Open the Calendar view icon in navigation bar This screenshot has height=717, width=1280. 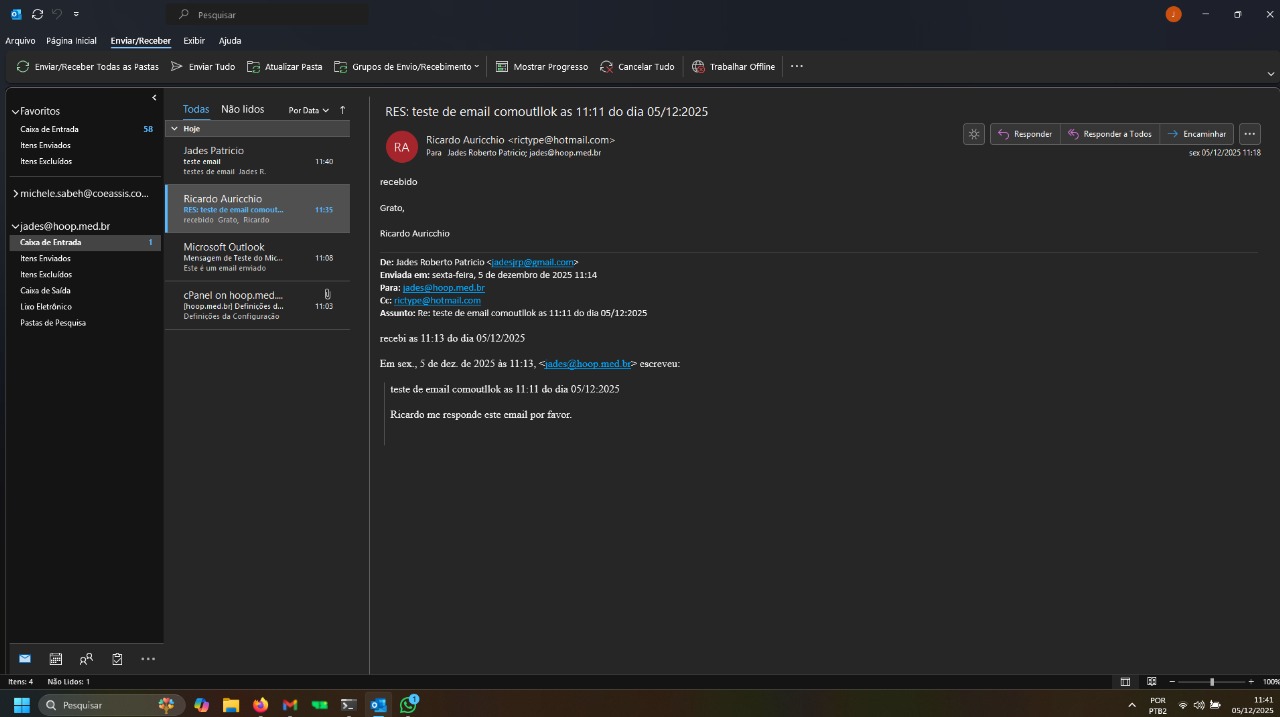click(x=56, y=659)
